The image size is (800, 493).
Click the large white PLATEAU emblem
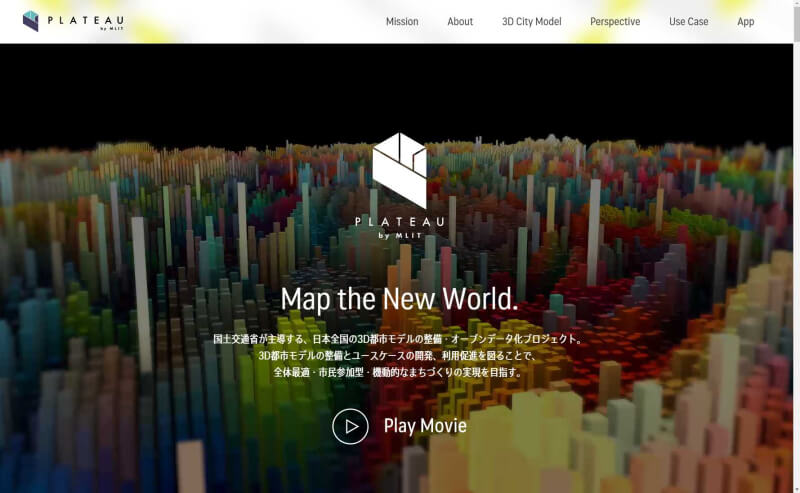click(400, 170)
